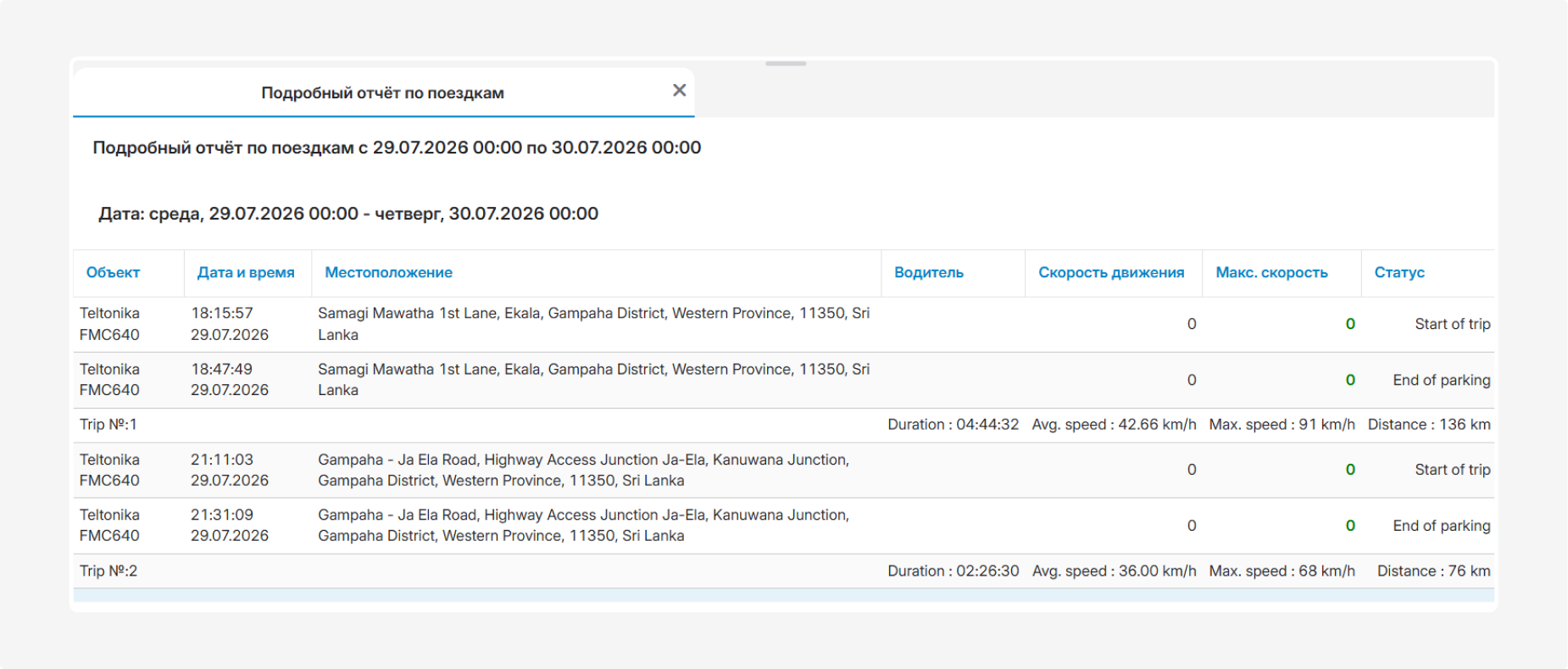This screenshot has width=1568, height=669.
Task: Click Max. speed : 68 km/h value
Action: [x=1282, y=571]
